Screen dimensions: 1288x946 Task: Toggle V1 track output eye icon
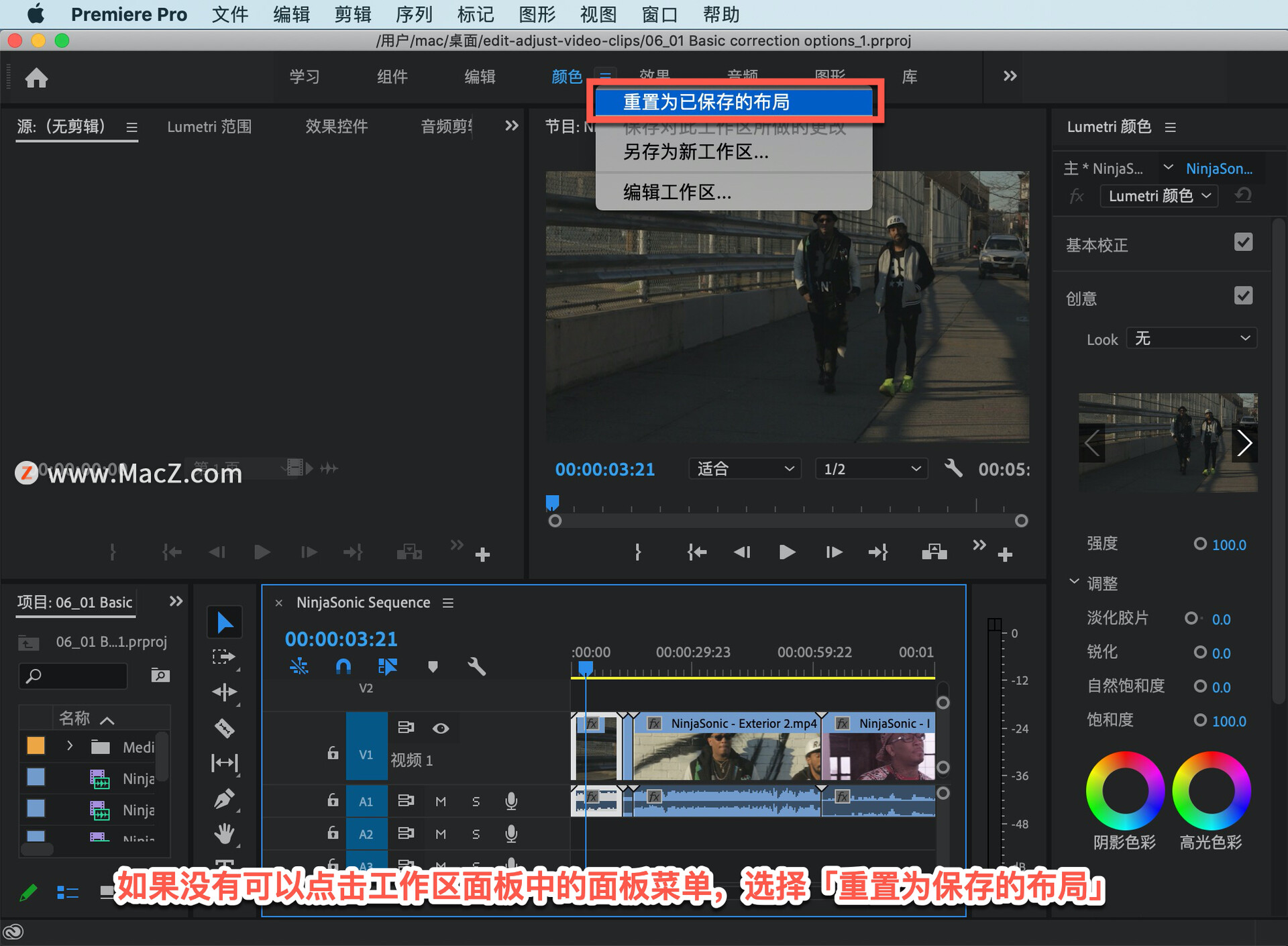click(x=441, y=728)
